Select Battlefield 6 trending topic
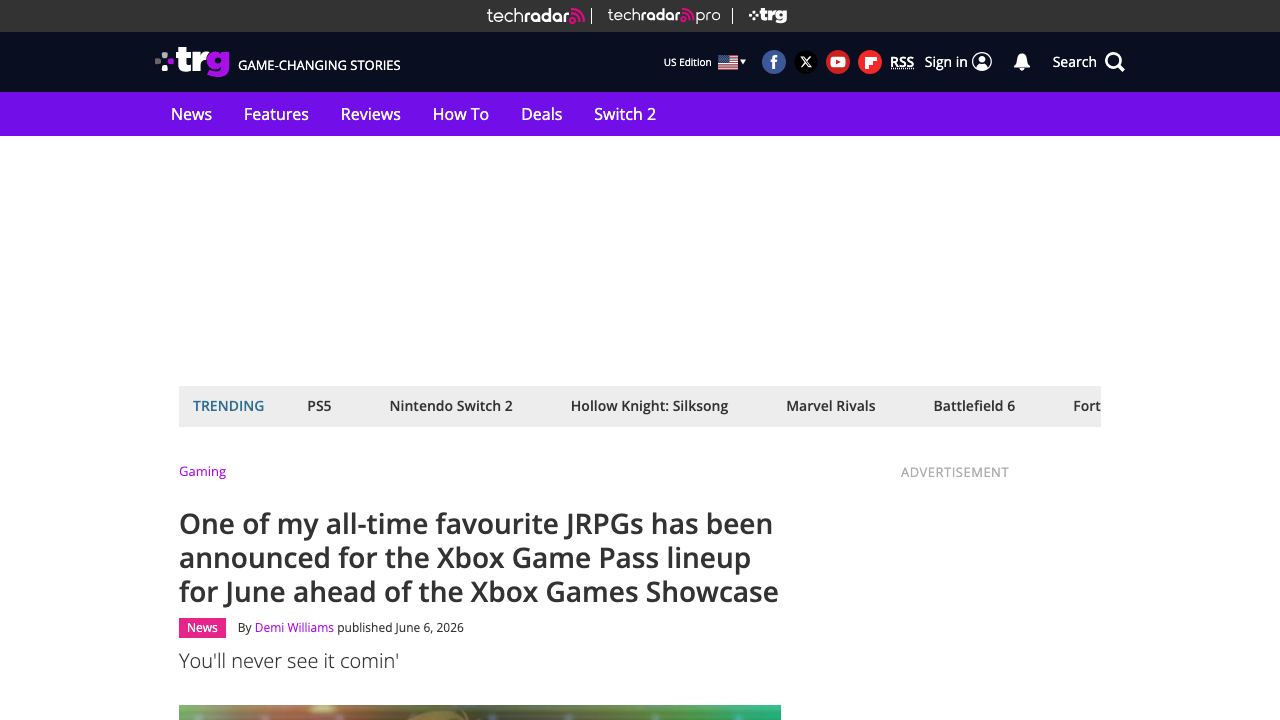This screenshot has width=1280, height=720. click(x=974, y=406)
